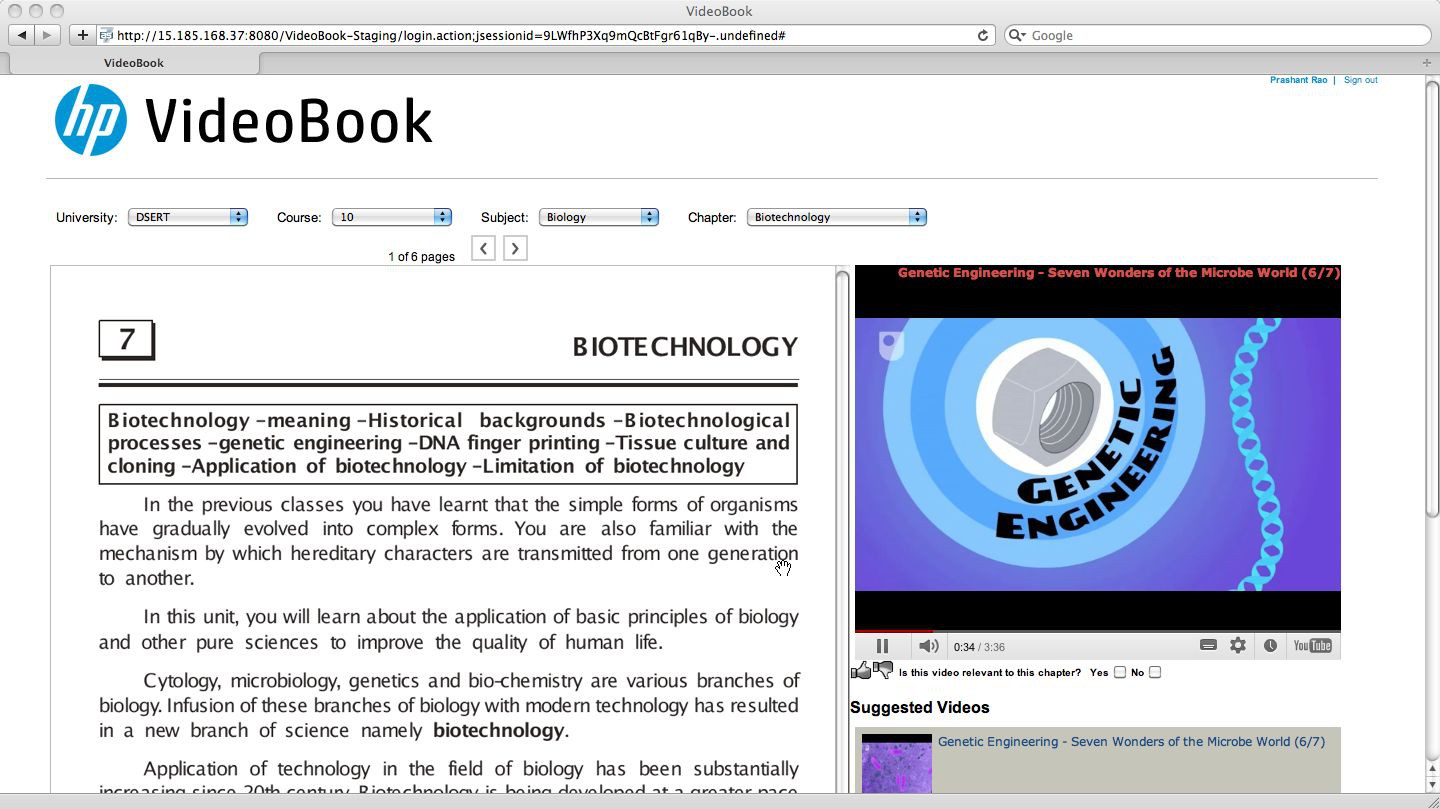The width and height of the screenshot is (1440, 809).
Task: Open video settings gear
Action: pos(1238,646)
